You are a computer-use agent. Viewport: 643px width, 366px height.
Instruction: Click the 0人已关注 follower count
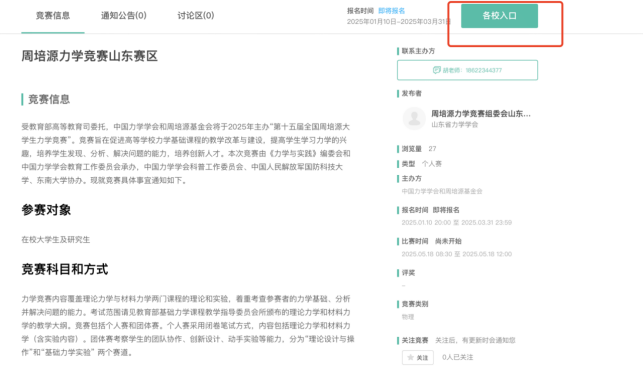coord(457,357)
